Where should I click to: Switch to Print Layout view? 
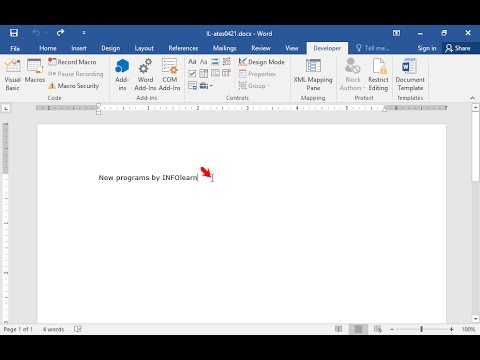coord(358,329)
